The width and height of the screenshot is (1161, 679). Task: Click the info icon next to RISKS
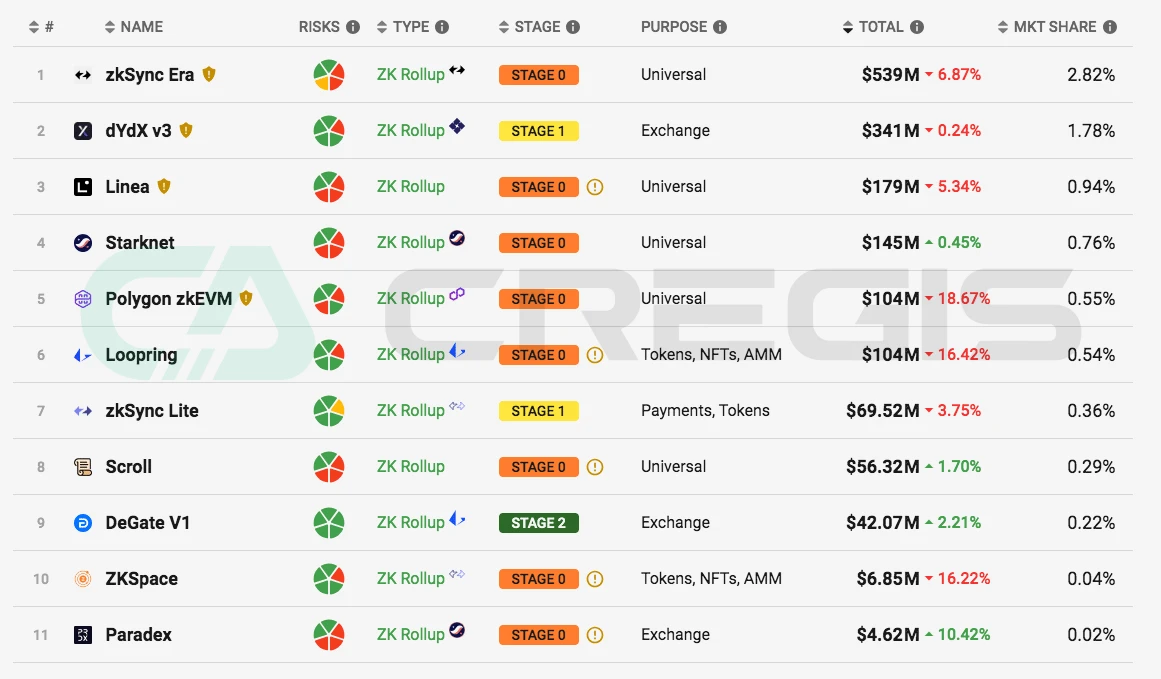pos(353,27)
